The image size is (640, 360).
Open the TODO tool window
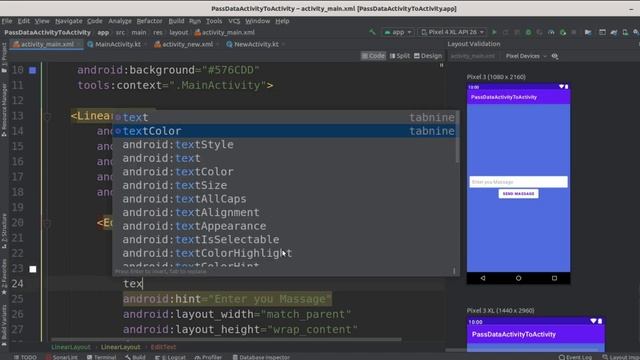[x=25, y=357]
